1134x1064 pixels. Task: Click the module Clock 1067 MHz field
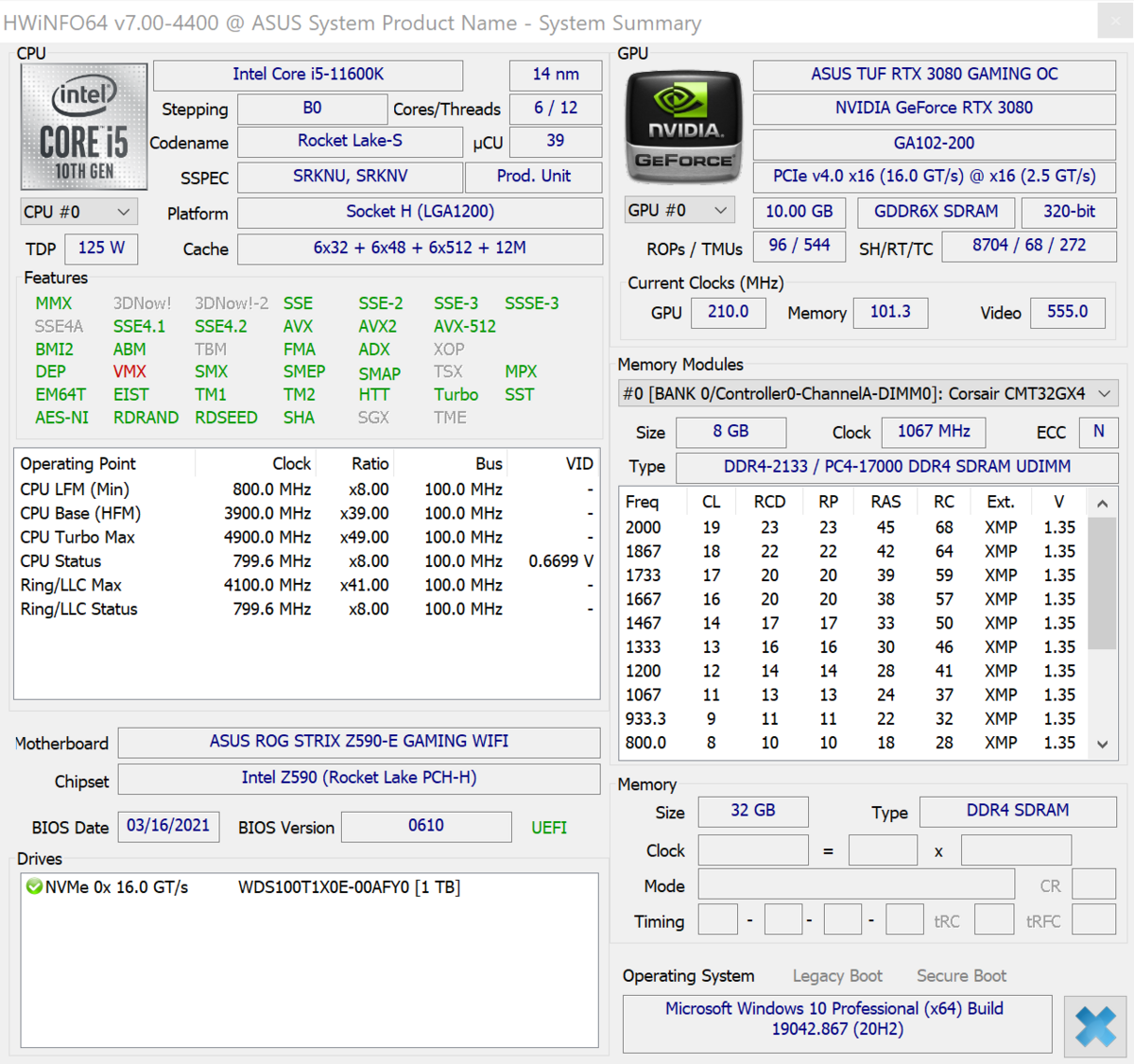tap(934, 432)
